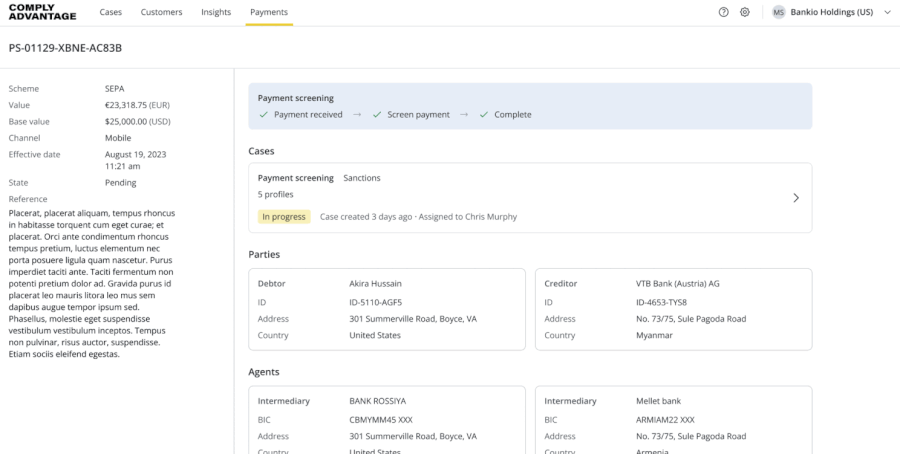Select the Payments tab
Image resolution: width=900 pixels, height=454 pixels.
(x=269, y=12)
